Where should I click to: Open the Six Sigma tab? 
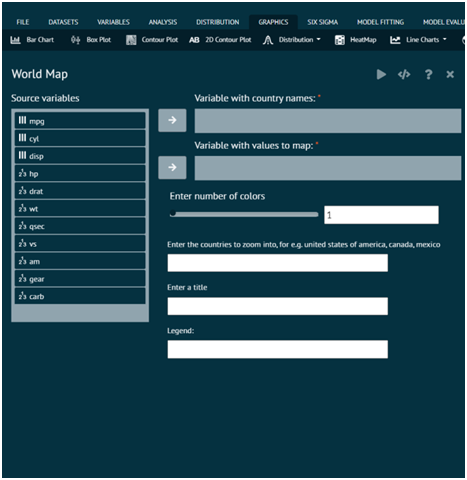(x=322, y=22)
